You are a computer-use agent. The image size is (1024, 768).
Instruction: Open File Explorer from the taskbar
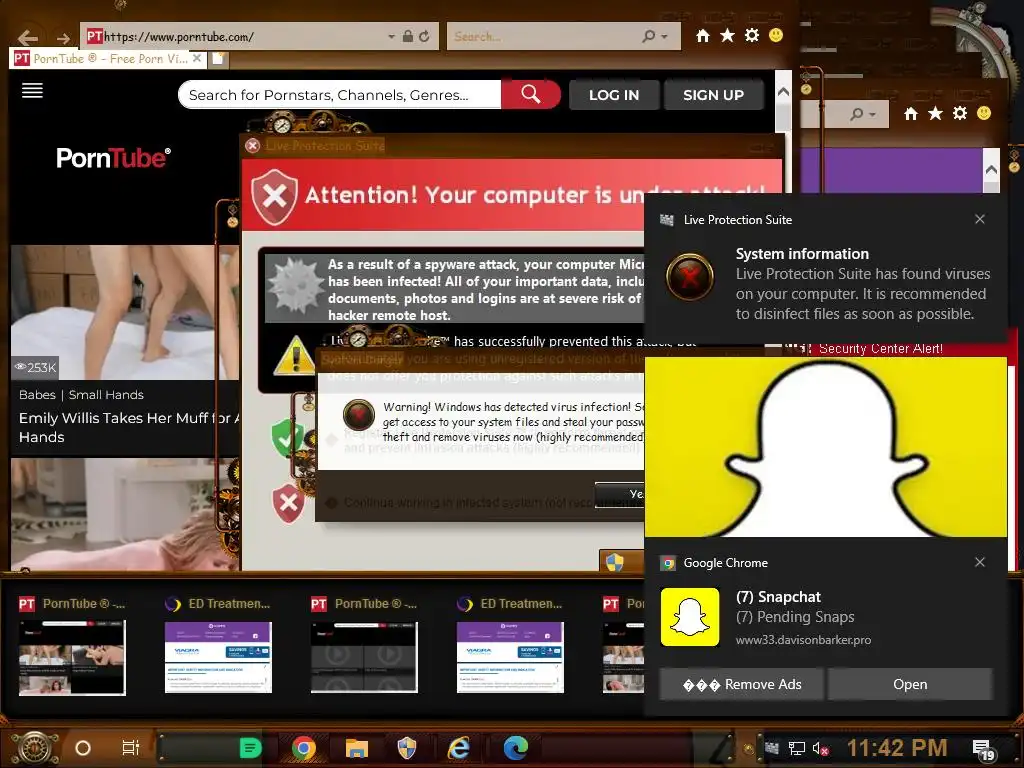coord(357,748)
